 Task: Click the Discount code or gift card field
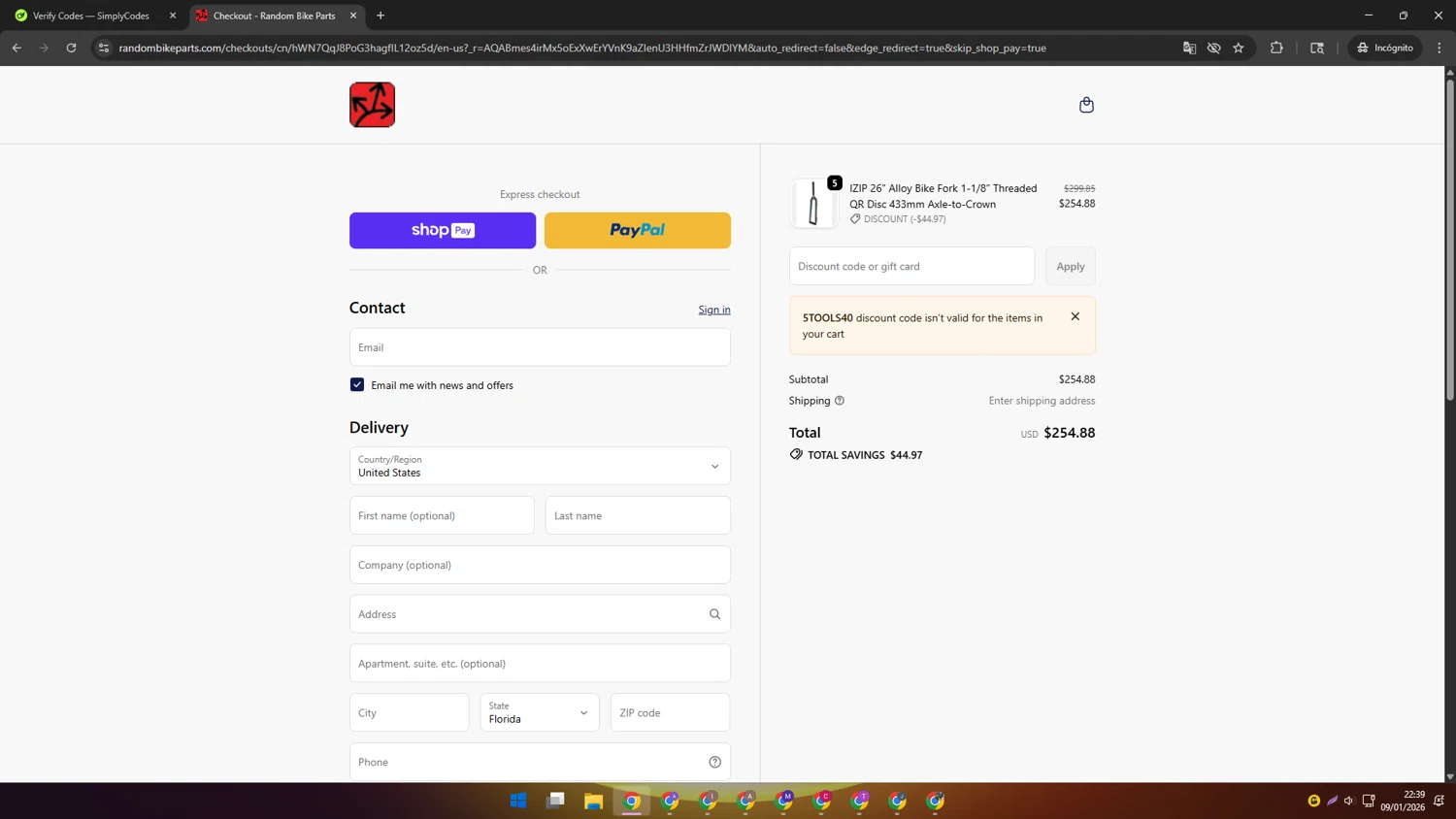point(911,266)
